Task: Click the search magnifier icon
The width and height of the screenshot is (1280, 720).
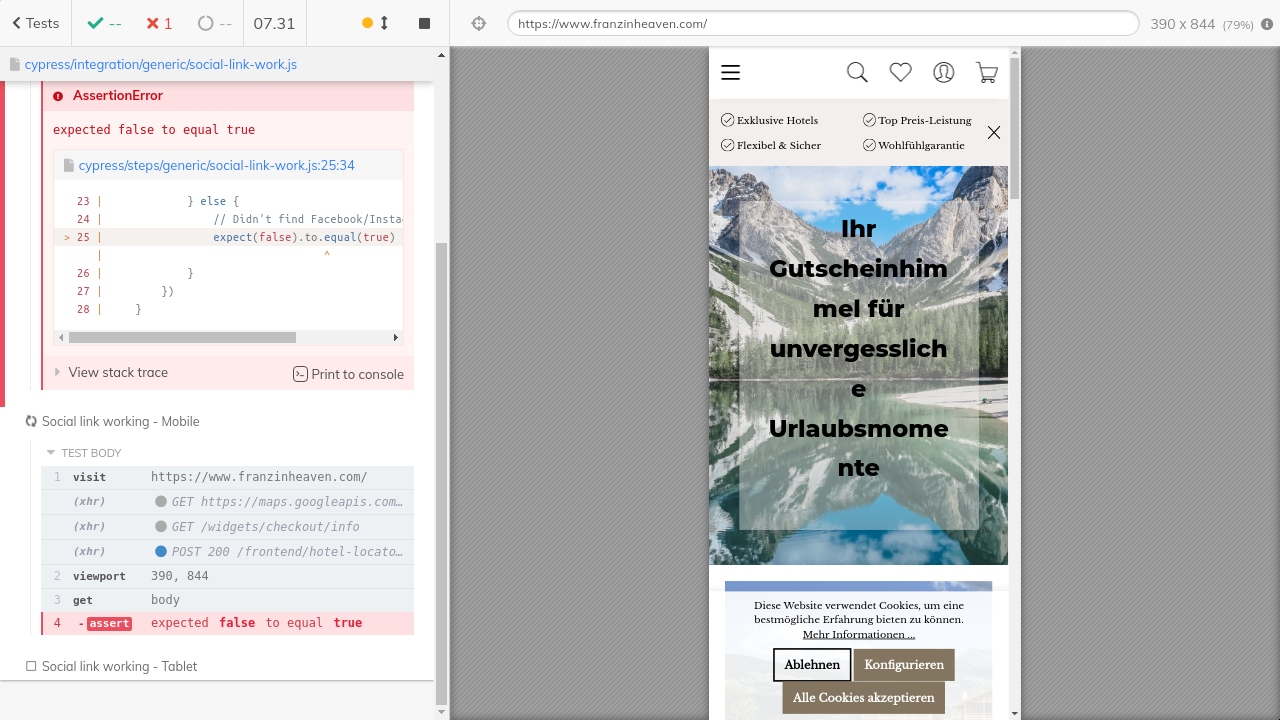Action: pos(857,72)
